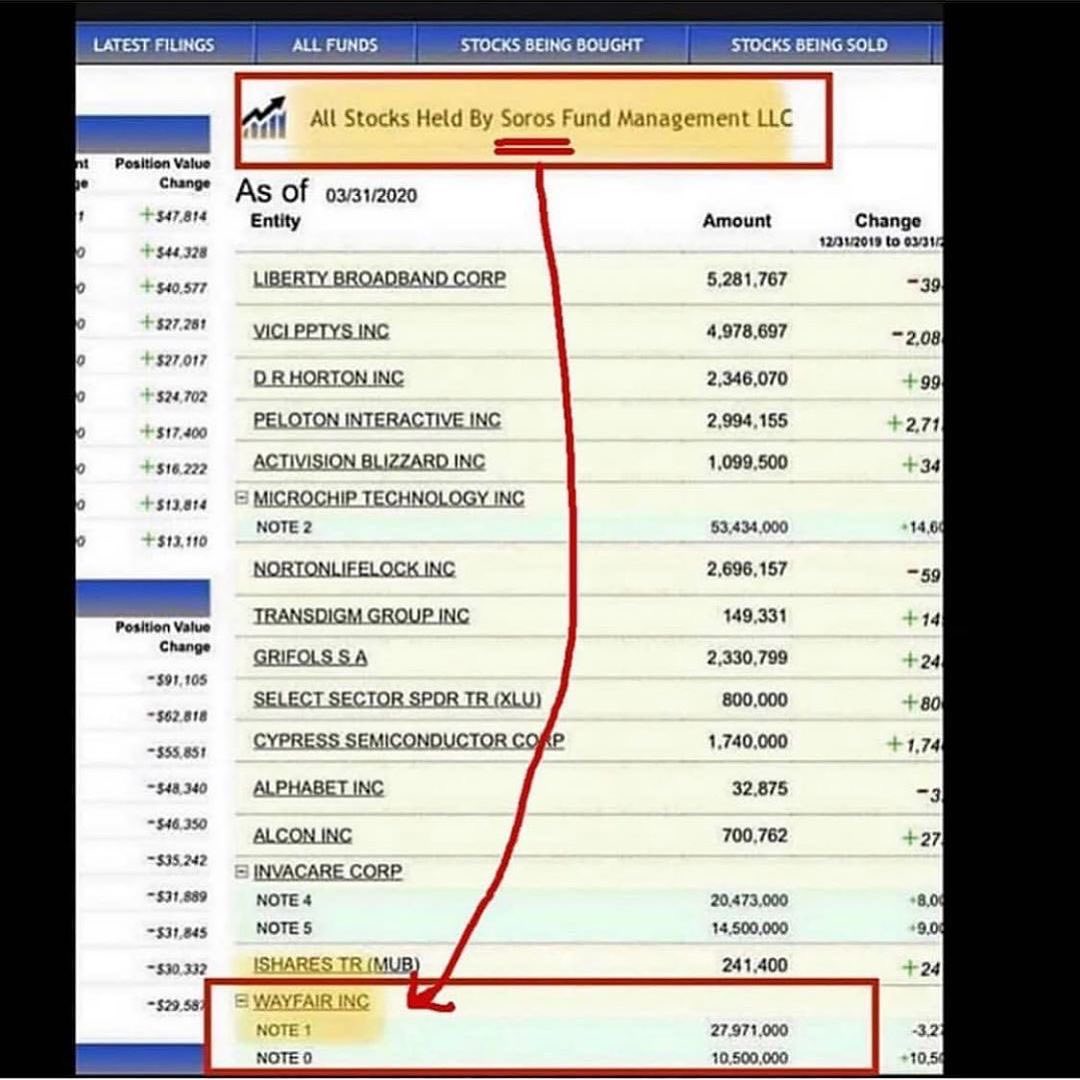Select the amount 2,346,070

pos(747,379)
